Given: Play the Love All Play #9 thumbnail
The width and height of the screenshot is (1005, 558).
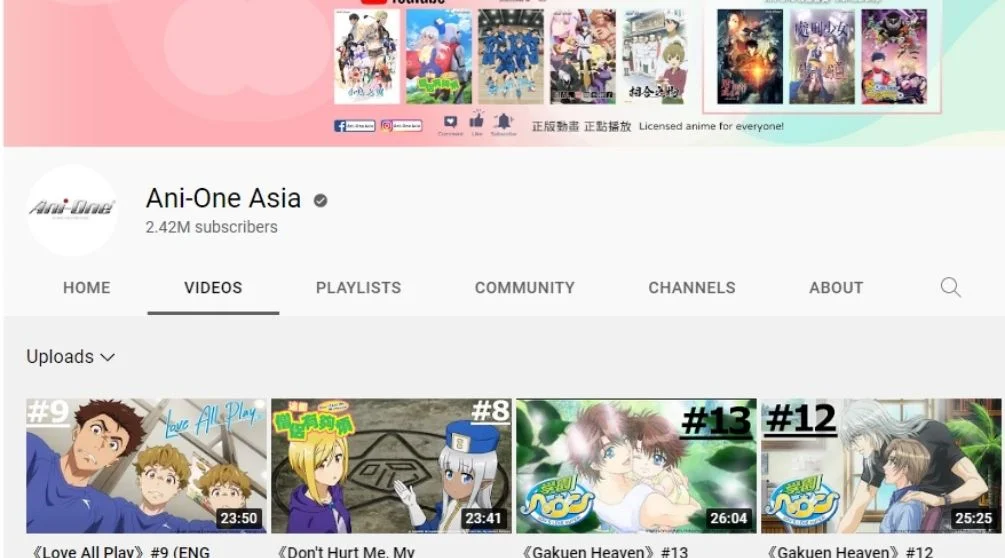Looking at the screenshot, I should click(146, 466).
